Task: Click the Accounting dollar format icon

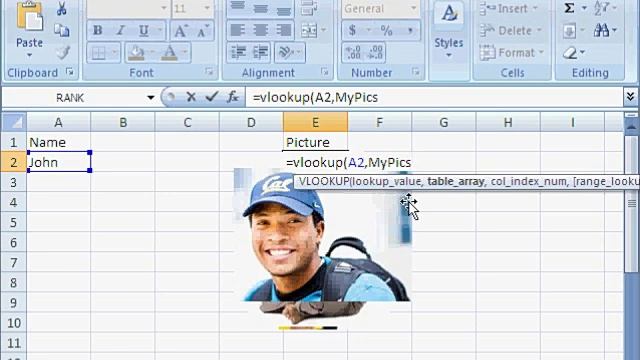Action: [x=352, y=30]
